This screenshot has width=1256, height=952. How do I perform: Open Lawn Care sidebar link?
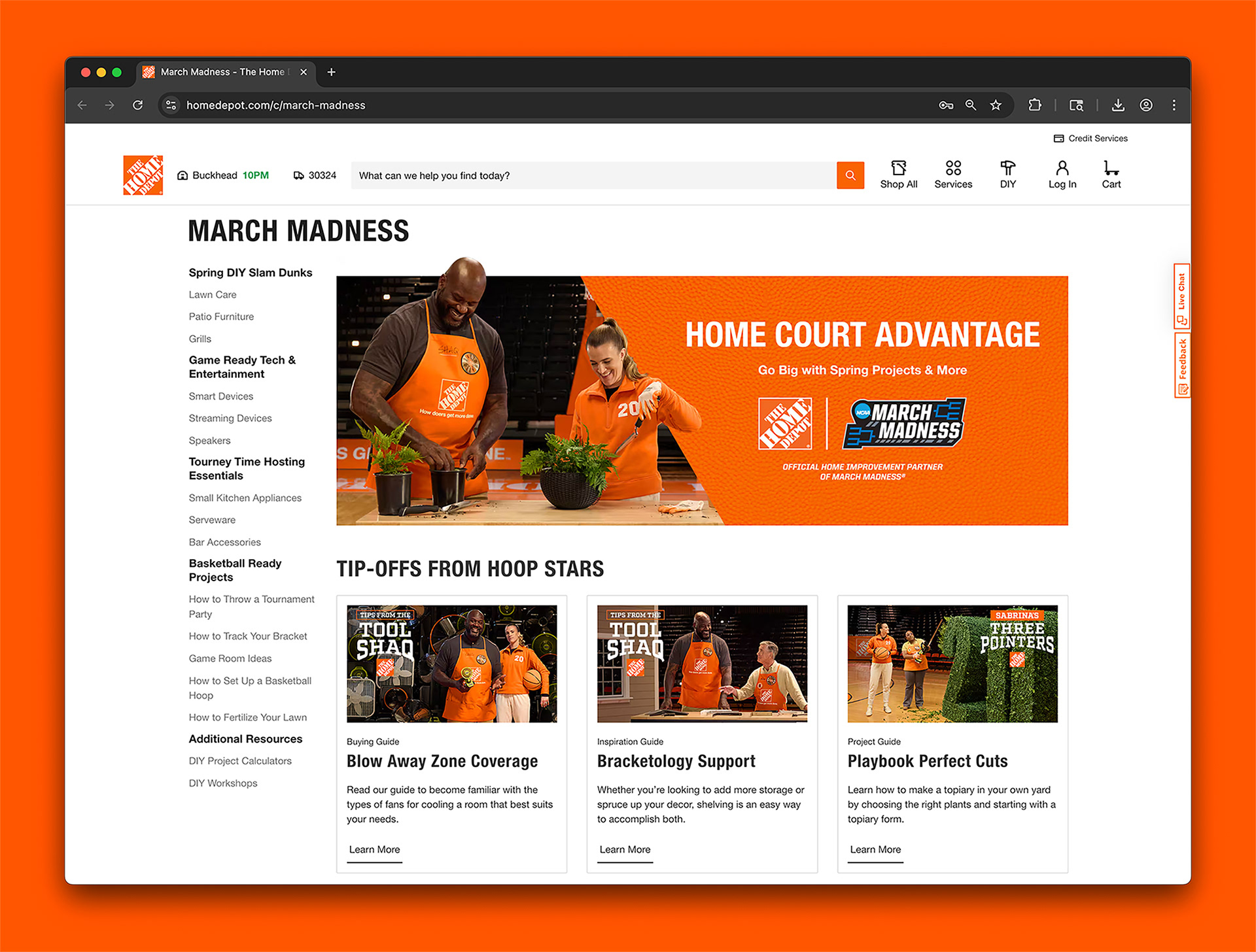click(x=213, y=295)
